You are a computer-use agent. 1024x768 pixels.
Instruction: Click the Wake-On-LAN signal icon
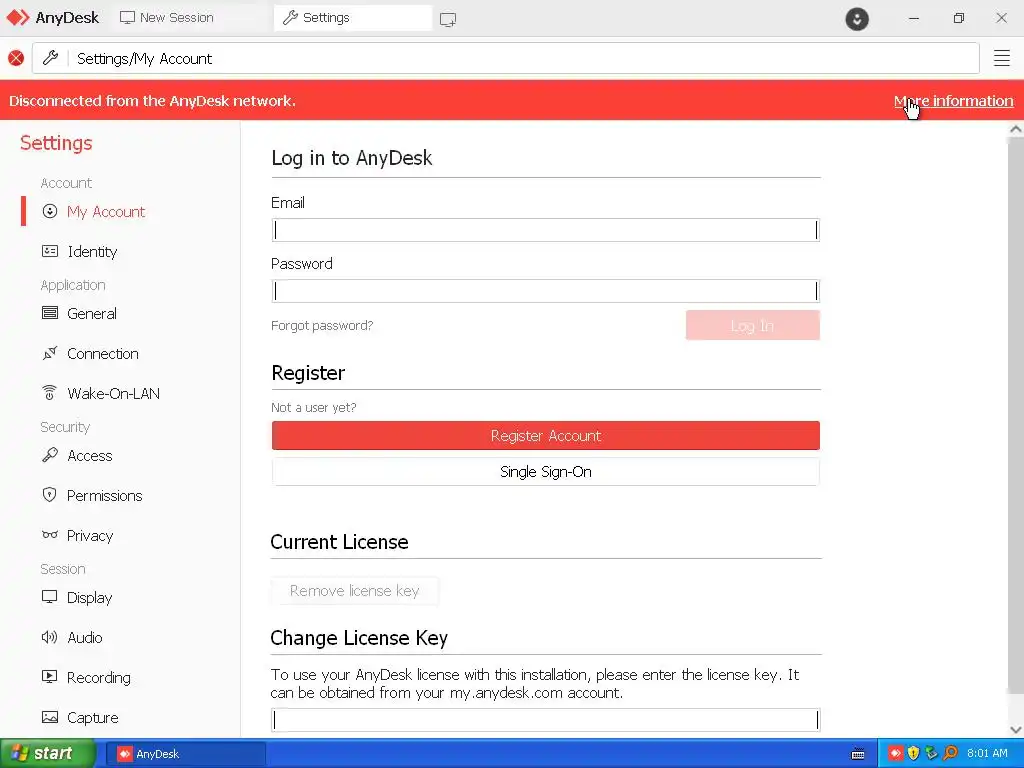[x=49, y=392]
